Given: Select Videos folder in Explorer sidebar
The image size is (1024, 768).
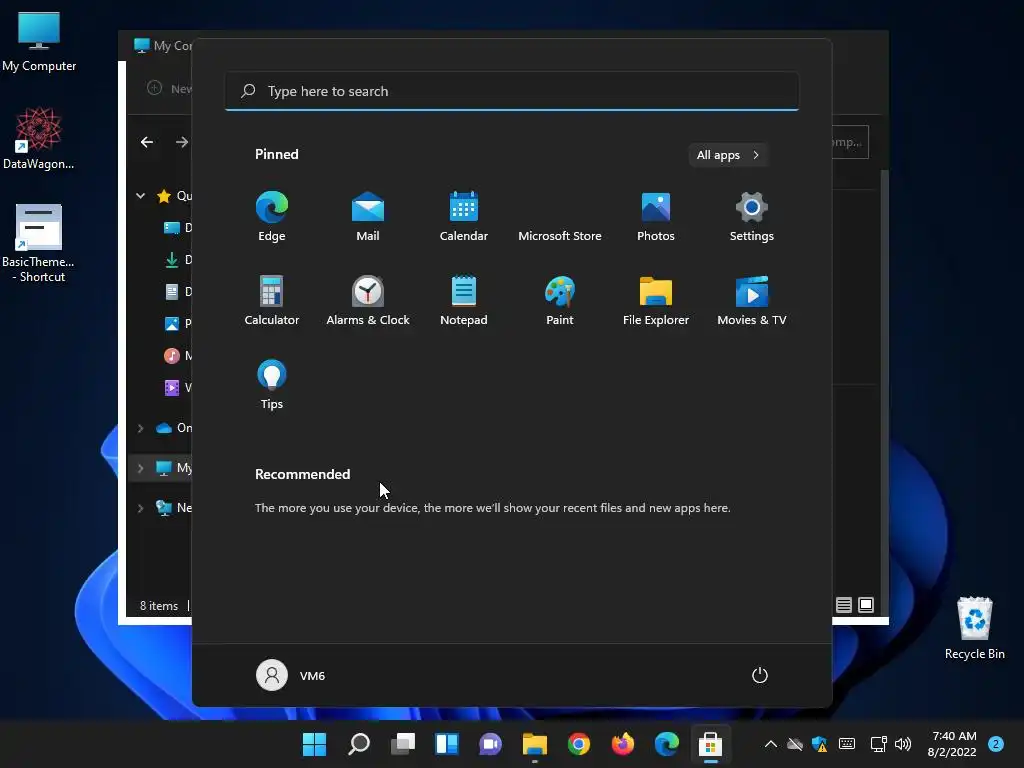Looking at the screenshot, I should click(176, 388).
